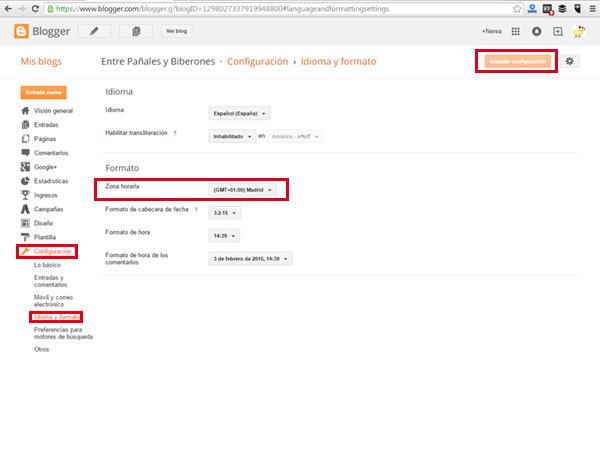The height and width of the screenshot is (449, 600).
Task: Open Plantilla in the sidebar
Action: tap(44, 237)
